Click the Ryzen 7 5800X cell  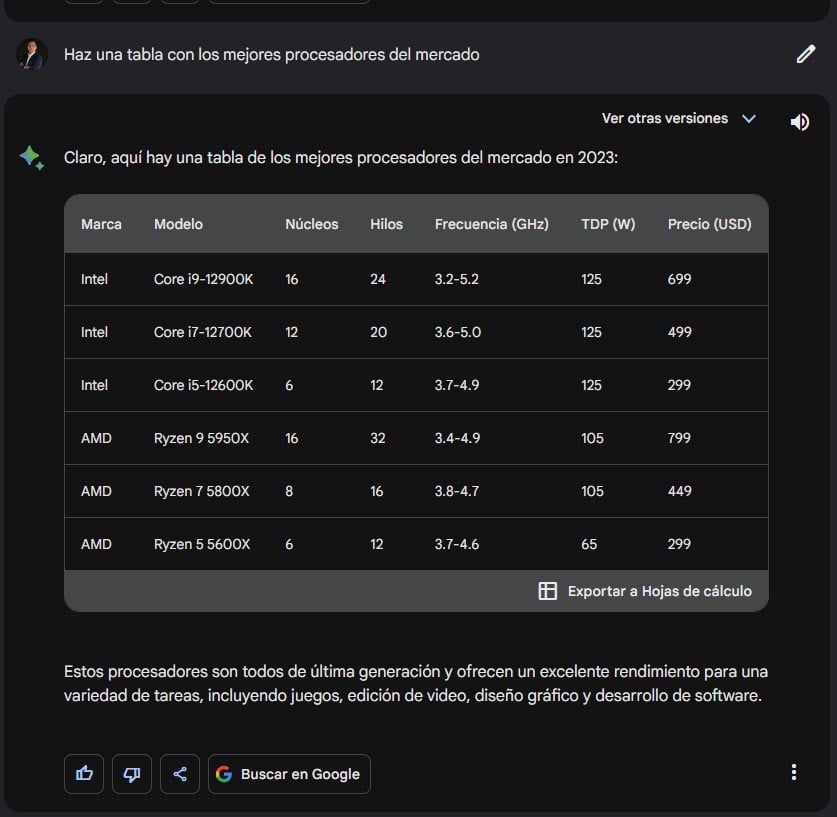(201, 491)
